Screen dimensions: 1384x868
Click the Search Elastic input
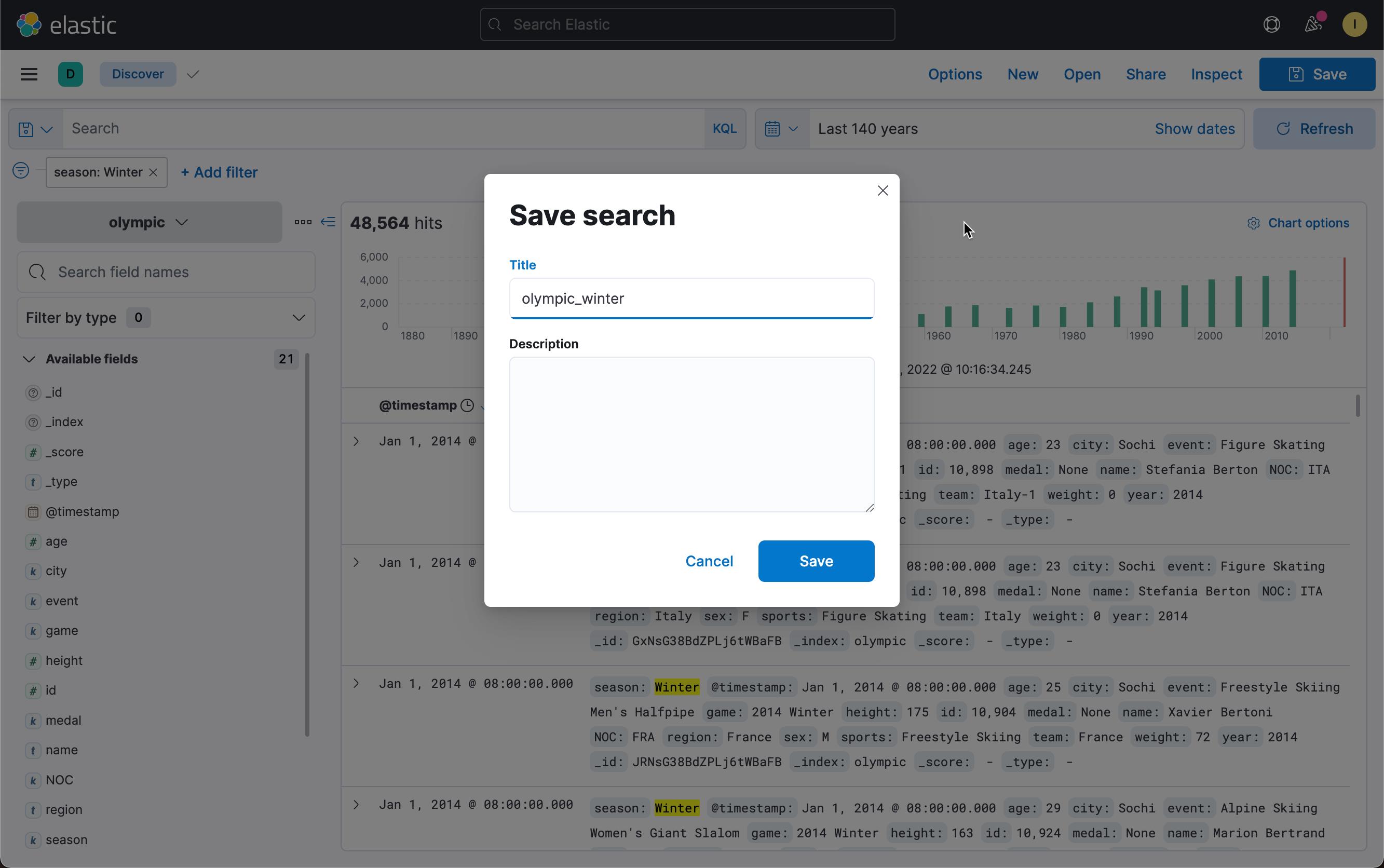[687, 25]
